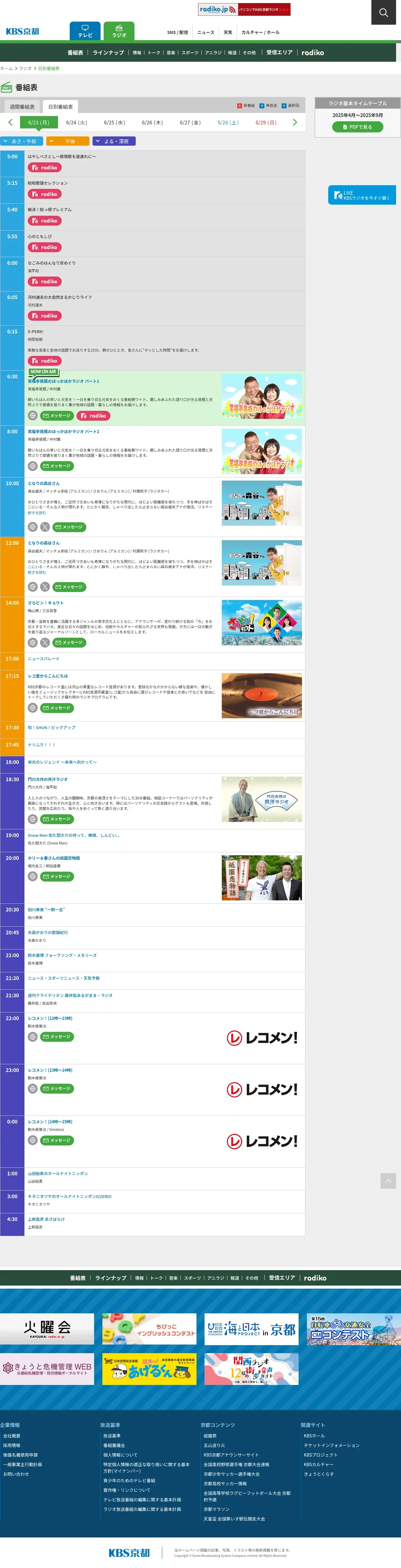Click ラインナップ in top green navigation

point(108,52)
